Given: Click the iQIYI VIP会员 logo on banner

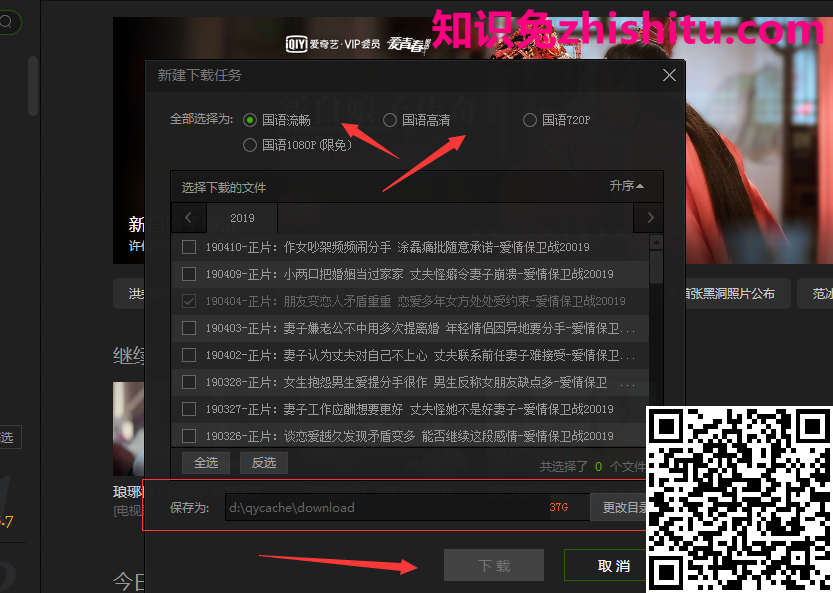Looking at the screenshot, I should tap(333, 44).
